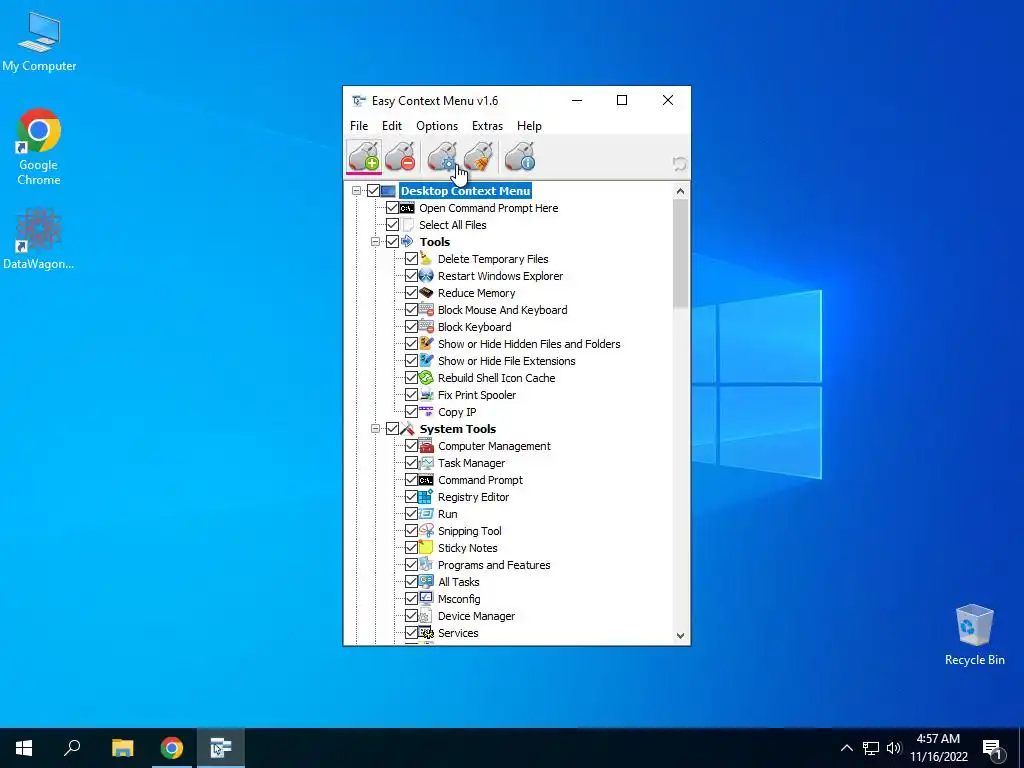Collapse the Tools tree node
The width and height of the screenshot is (1024, 768).
click(376, 242)
